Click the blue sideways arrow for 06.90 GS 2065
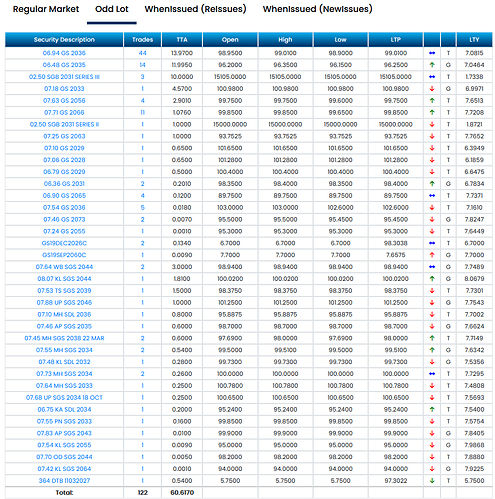 click(432, 196)
